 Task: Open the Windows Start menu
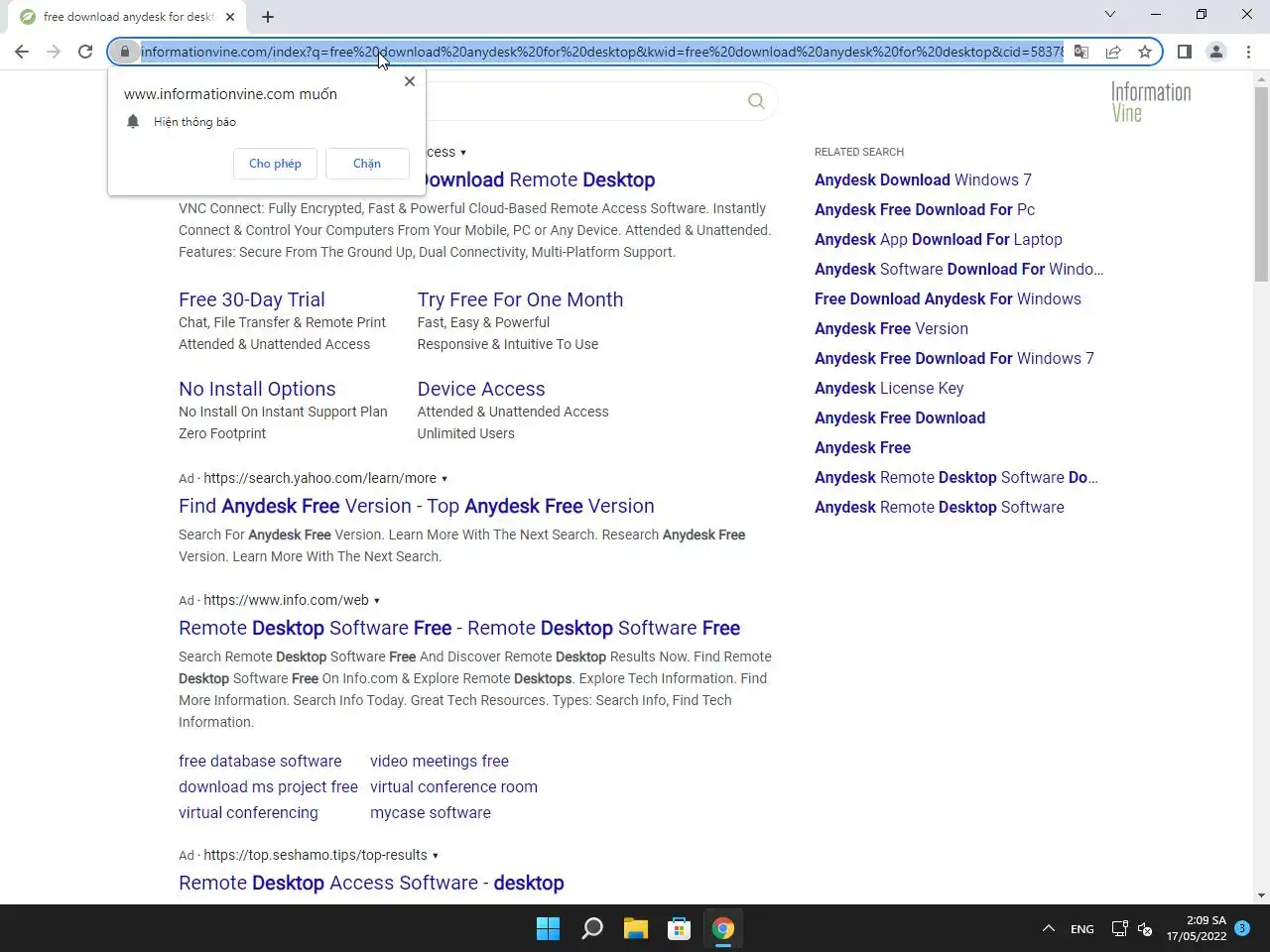(x=548, y=928)
